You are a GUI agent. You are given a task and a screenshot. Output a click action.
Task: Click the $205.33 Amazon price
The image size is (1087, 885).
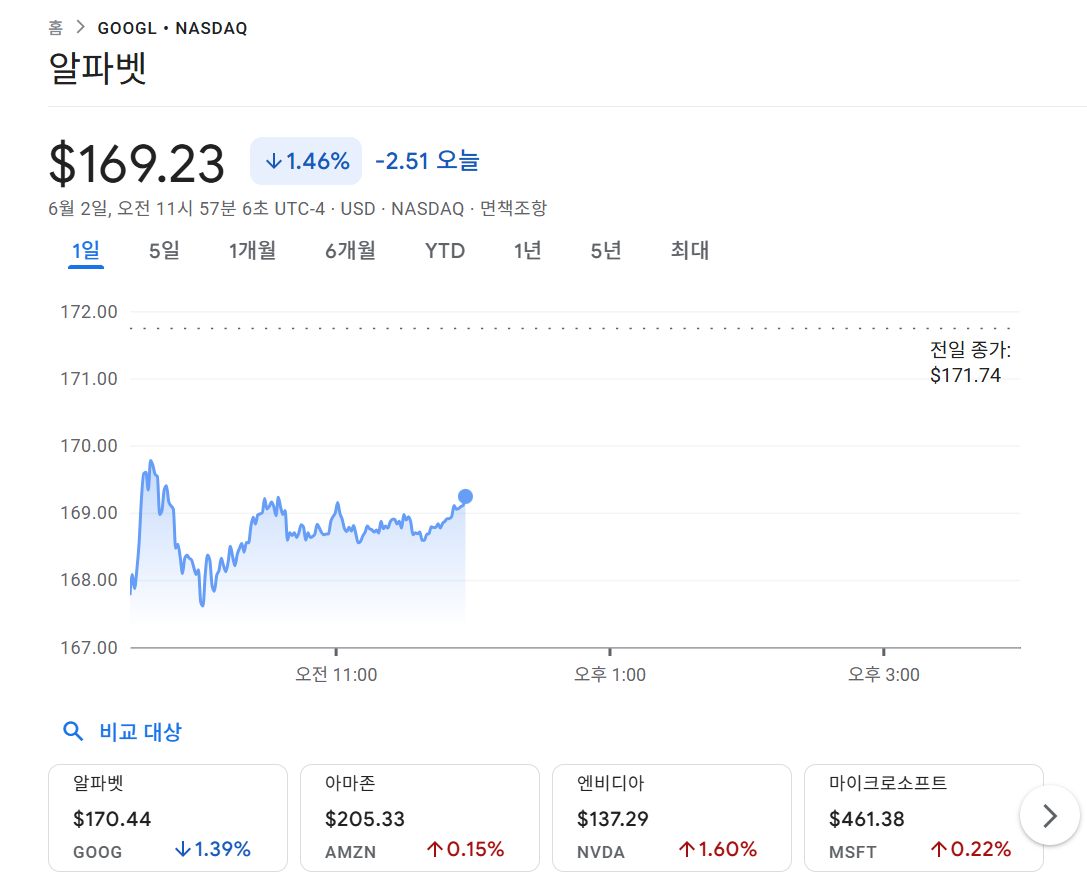(365, 818)
